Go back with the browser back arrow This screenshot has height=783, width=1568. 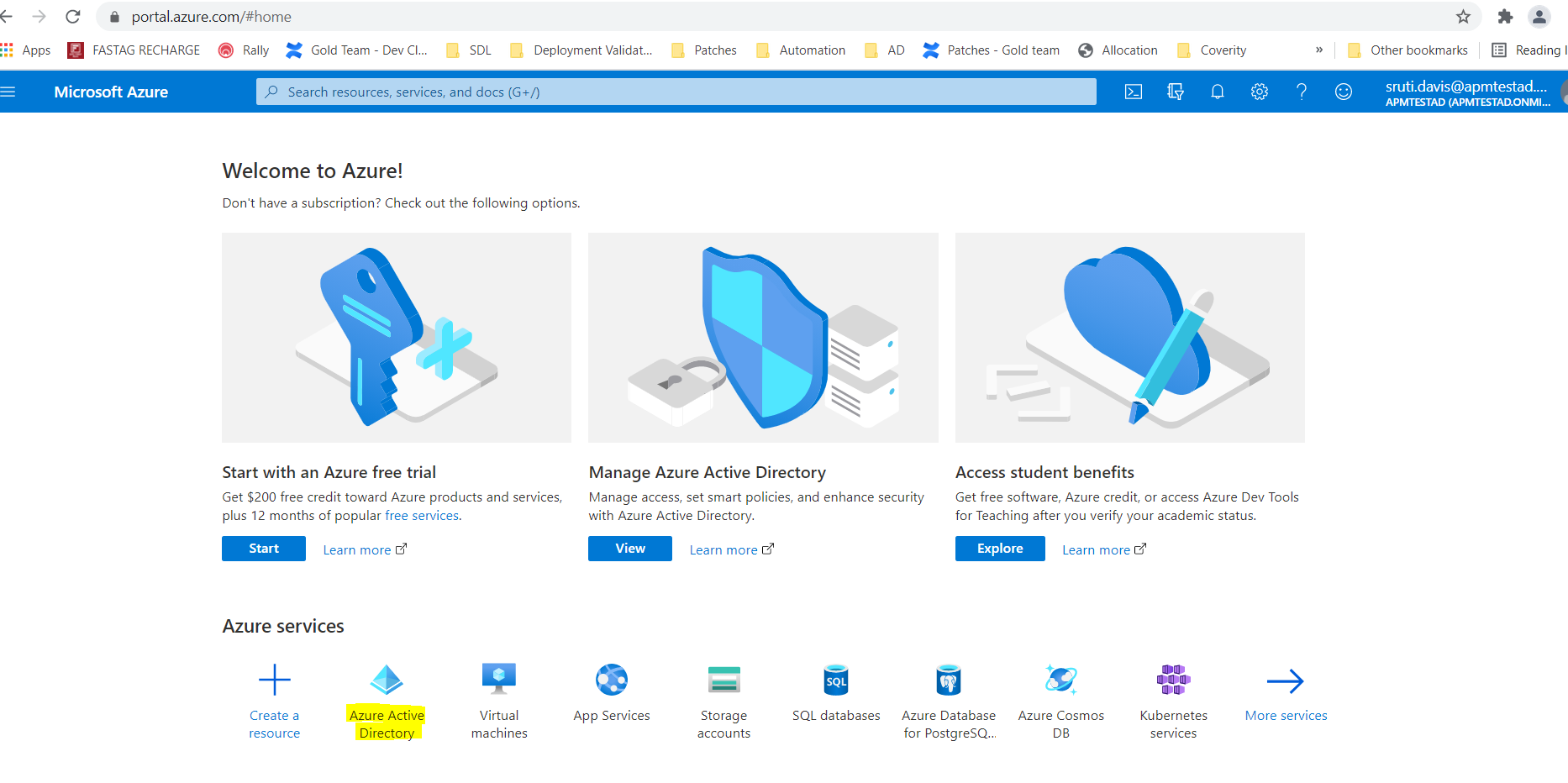7,17
